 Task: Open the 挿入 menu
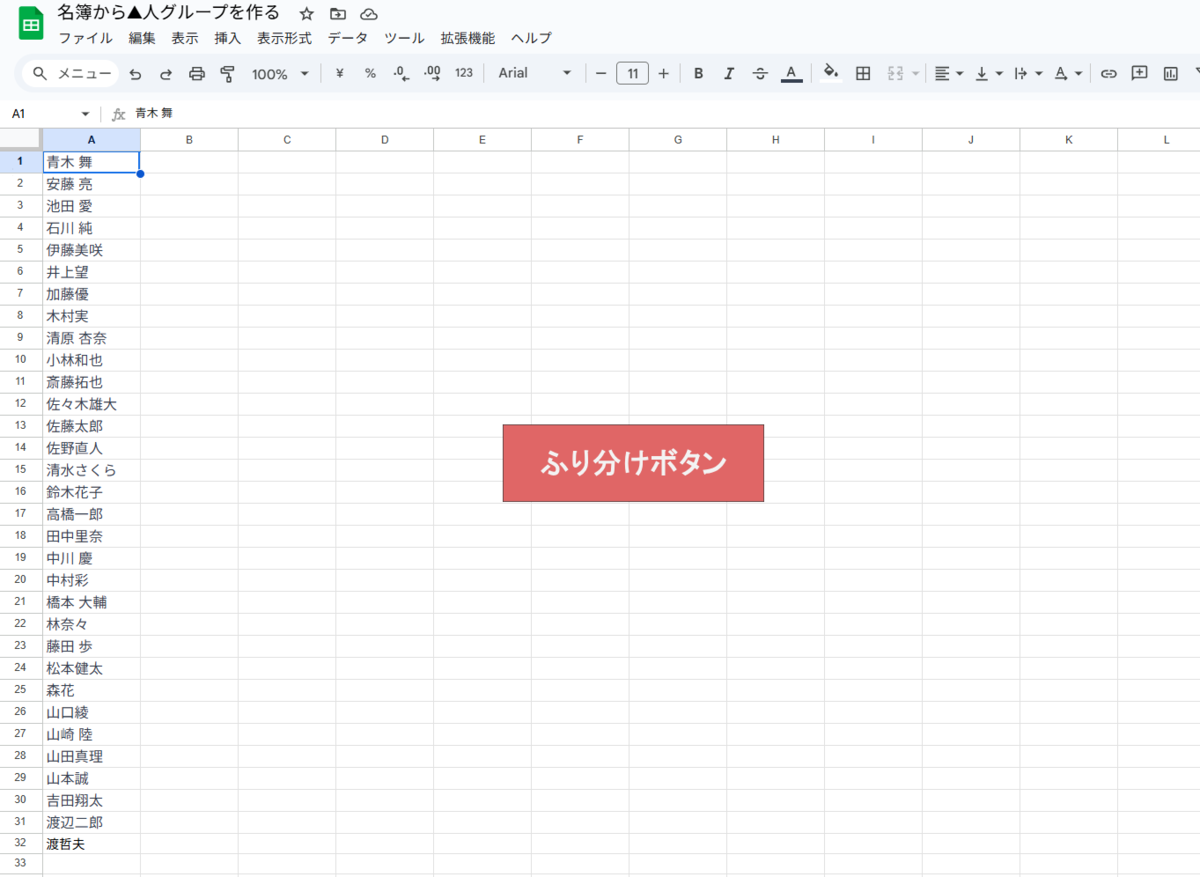coord(228,38)
